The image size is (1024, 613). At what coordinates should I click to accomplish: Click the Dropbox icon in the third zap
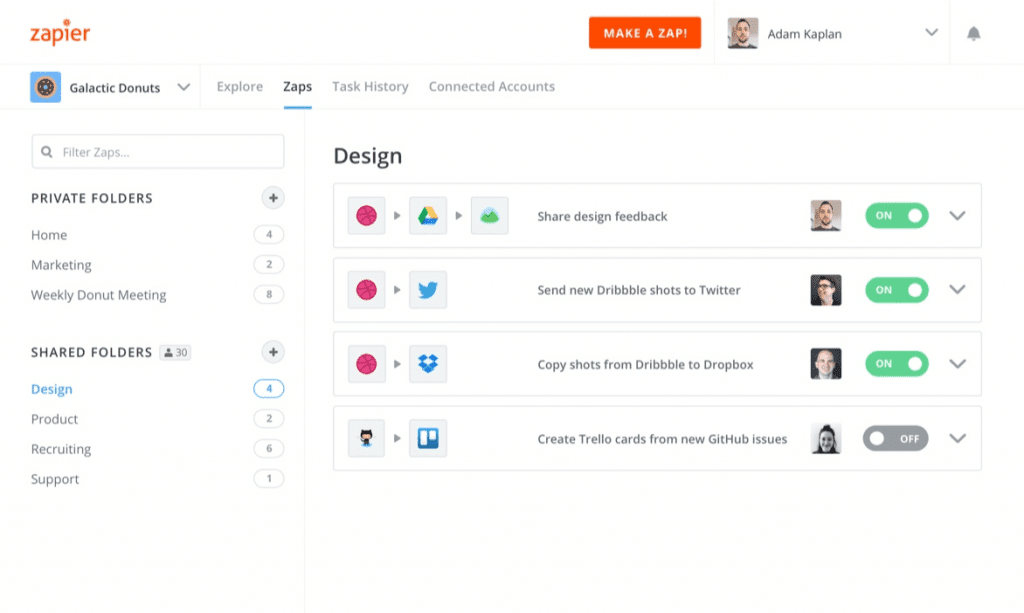tap(428, 363)
